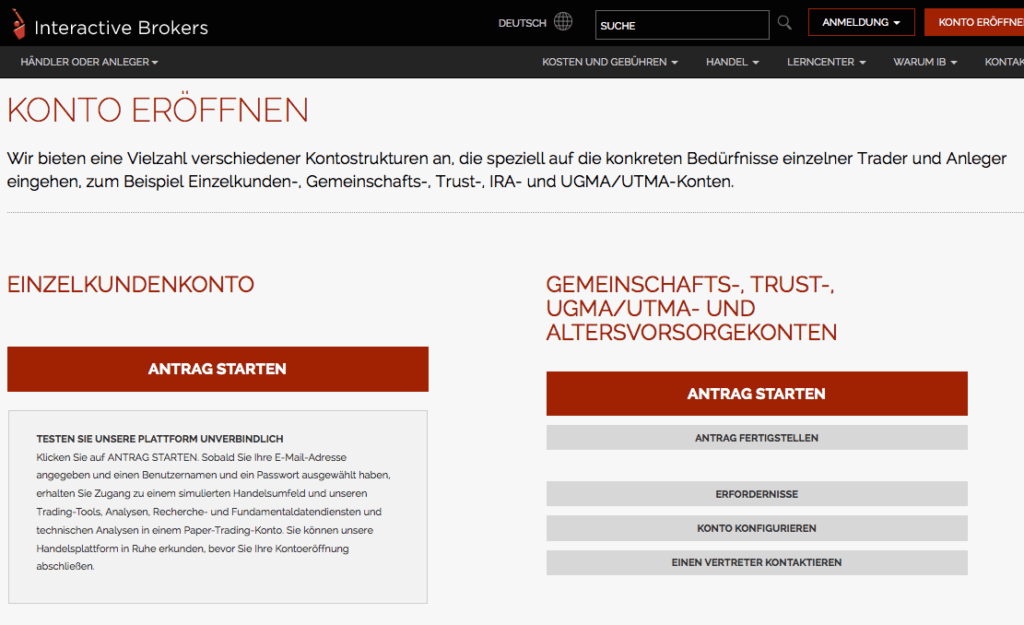Open the Anmeldung dropdown
The width and height of the screenshot is (1024, 625).
tap(861, 22)
